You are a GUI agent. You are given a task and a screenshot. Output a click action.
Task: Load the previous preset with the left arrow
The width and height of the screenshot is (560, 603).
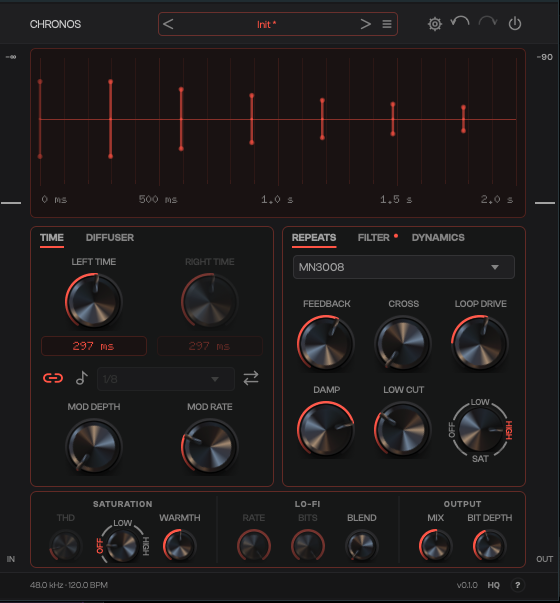(168, 24)
